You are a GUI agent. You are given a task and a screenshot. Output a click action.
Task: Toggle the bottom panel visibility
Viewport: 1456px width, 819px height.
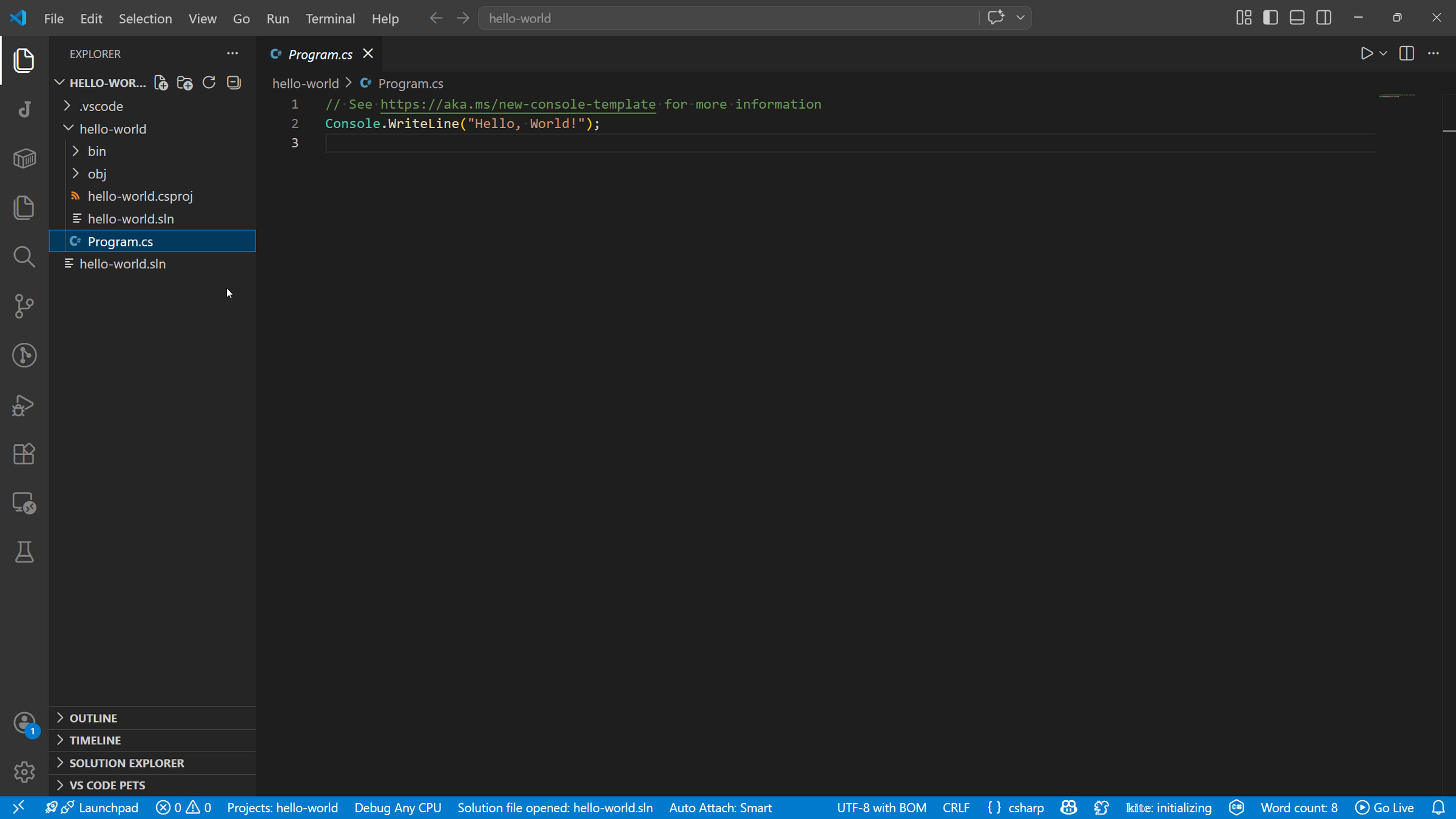[1297, 18]
